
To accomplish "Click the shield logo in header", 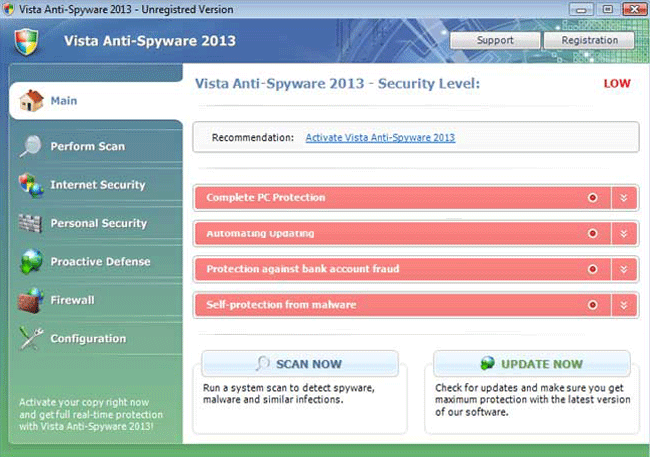I will click(x=29, y=41).
